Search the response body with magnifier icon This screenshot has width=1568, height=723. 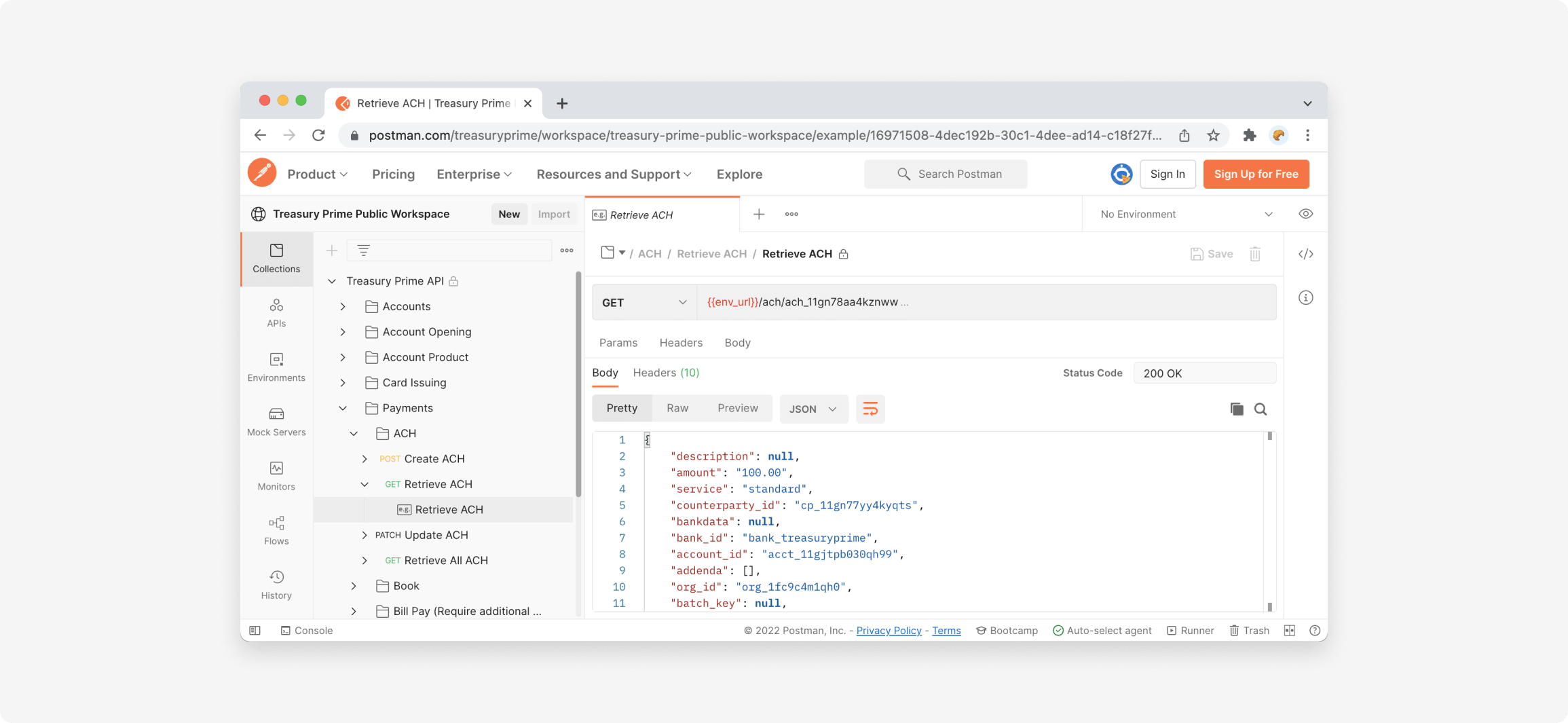[1261, 409]
